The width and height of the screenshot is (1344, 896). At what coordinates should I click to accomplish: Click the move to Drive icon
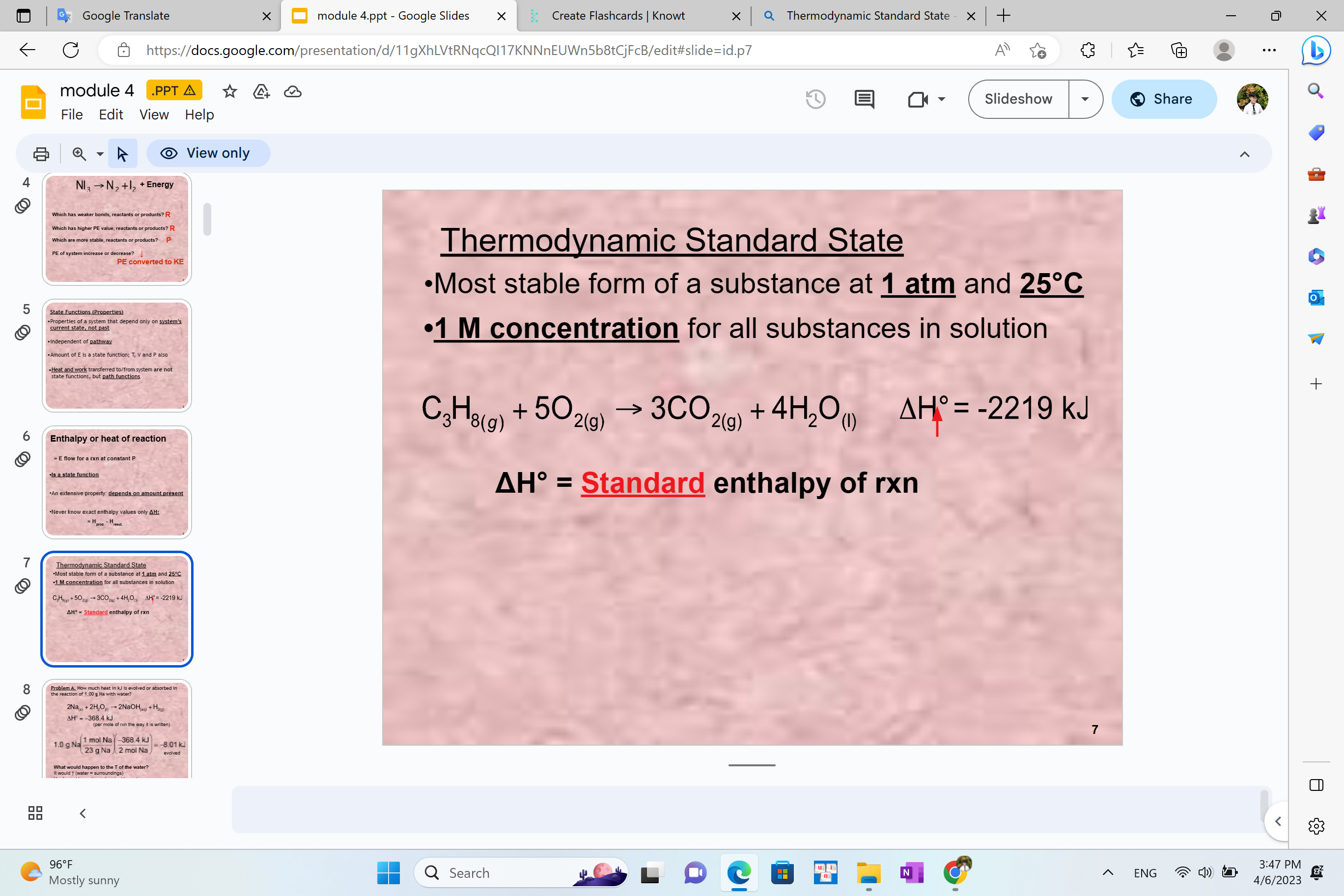pyautogui.click(x=261, y=91)
